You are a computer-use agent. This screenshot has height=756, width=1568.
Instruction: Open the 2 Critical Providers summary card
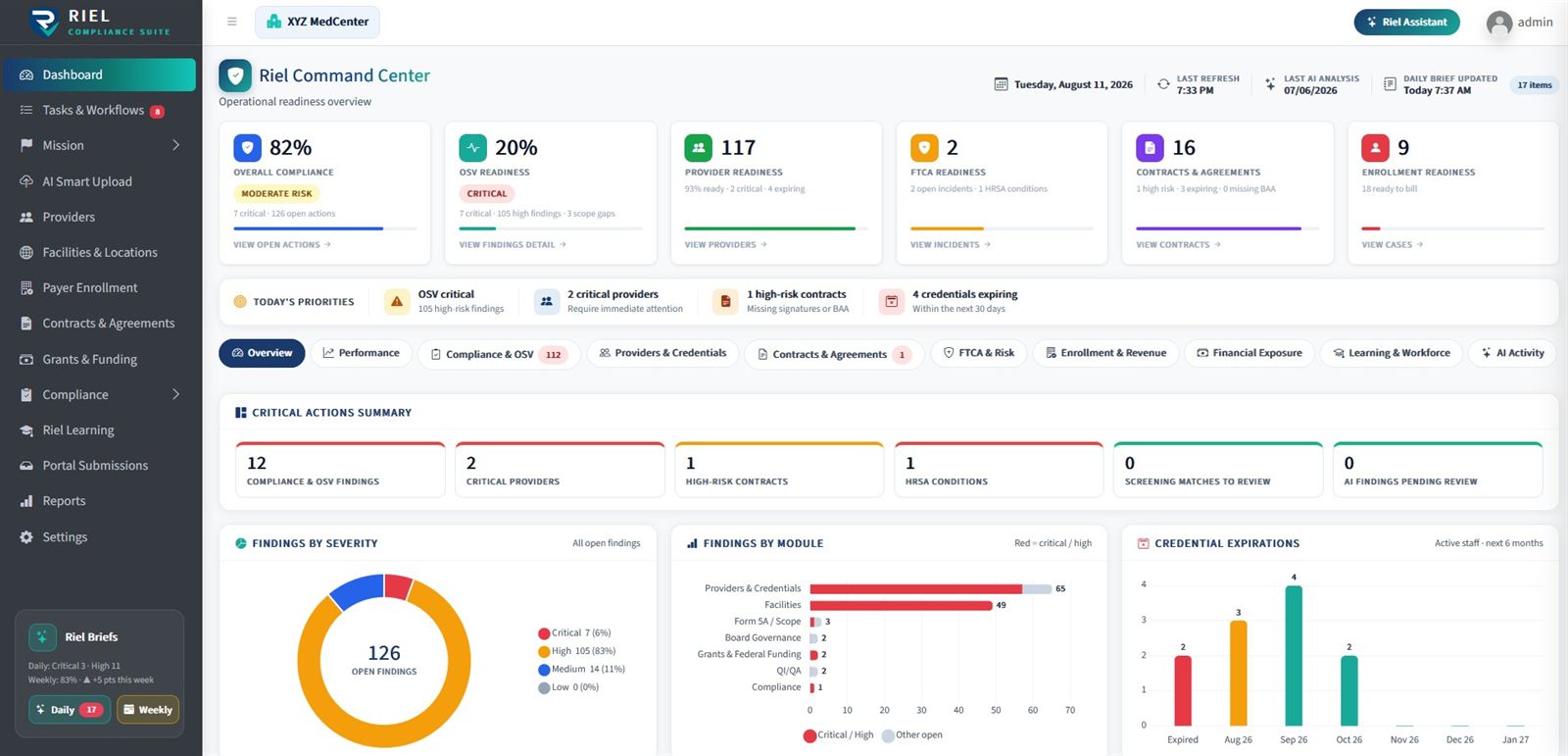tap(560, 470)
